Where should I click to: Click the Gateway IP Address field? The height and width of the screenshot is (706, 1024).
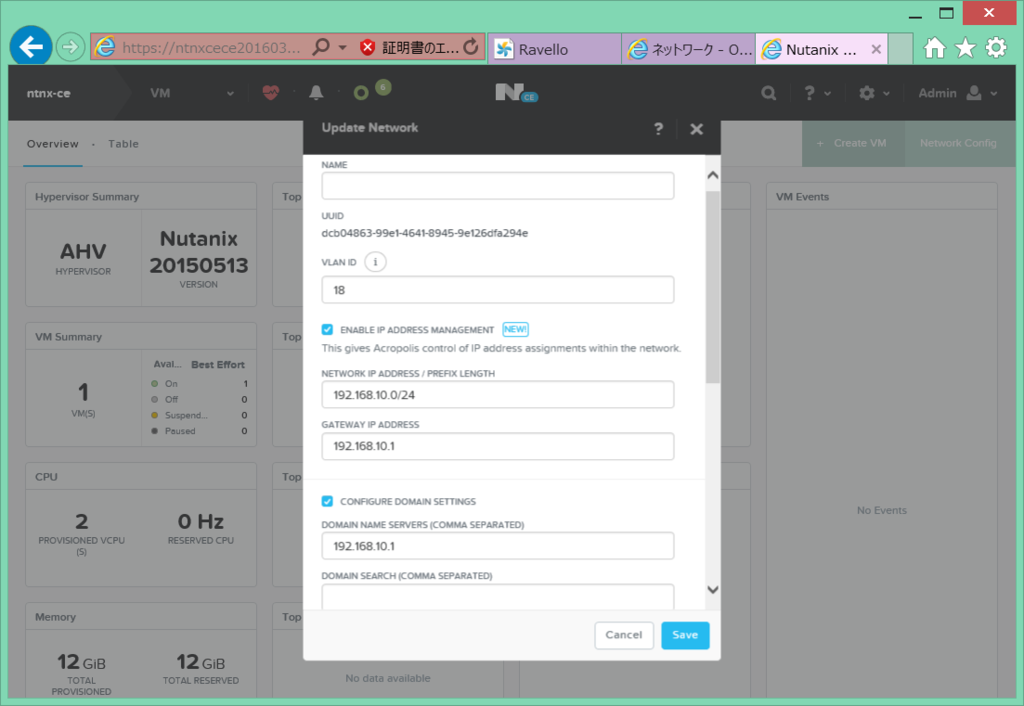tap(498, 446)
